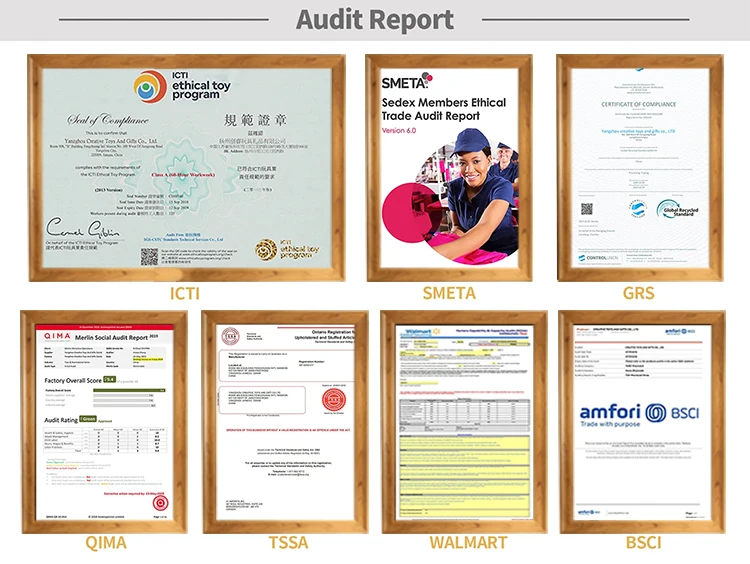The width and height of the screenshot is (750, 564).
Task: Click the yellow highlighted section of Walmart audit
Action: (x=464, y=476)
